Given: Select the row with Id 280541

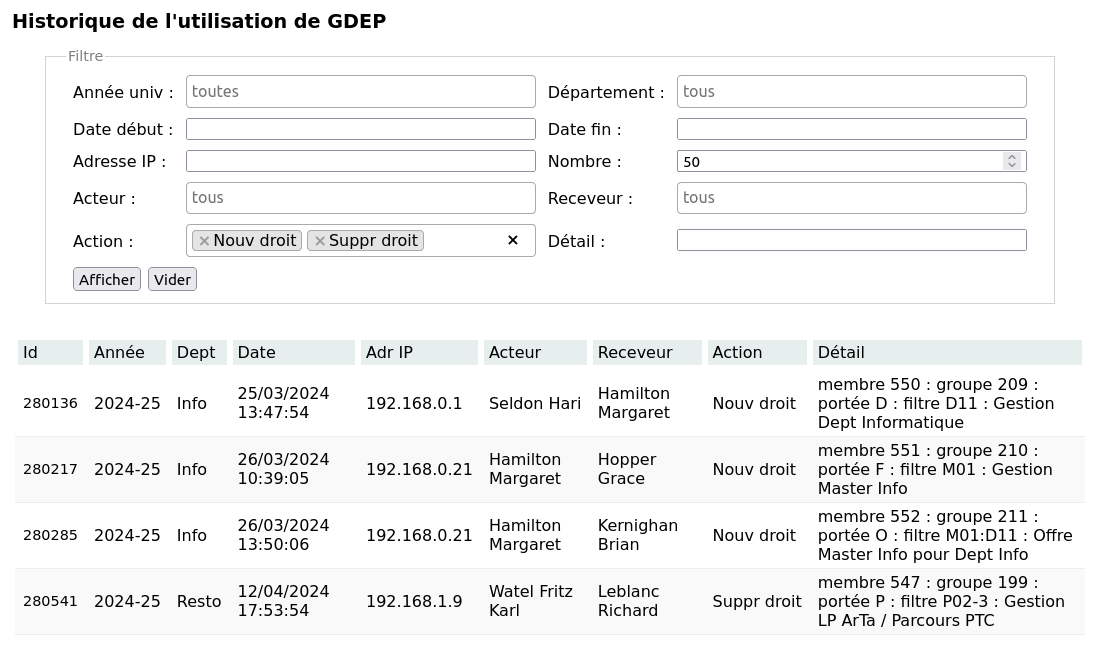Looking at the screenshot, I should 550,601.
